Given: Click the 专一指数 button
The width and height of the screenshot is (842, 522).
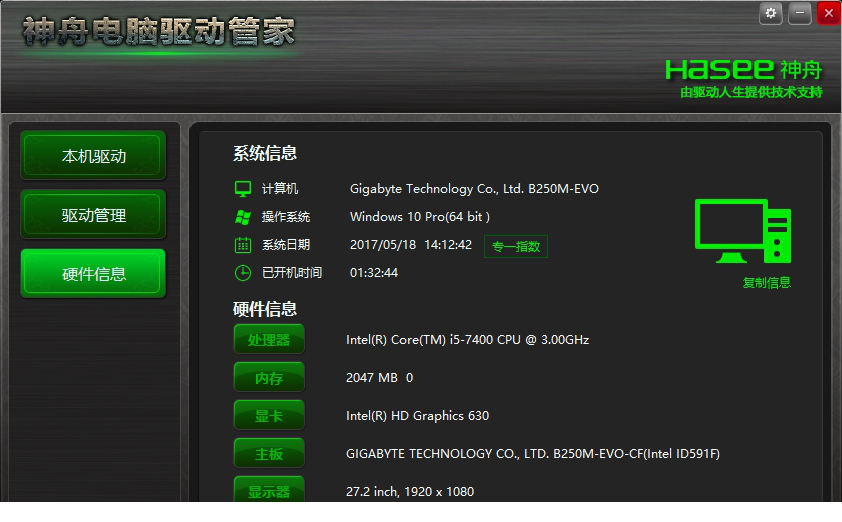Looking at the screenshot, I should pos(516,246).
